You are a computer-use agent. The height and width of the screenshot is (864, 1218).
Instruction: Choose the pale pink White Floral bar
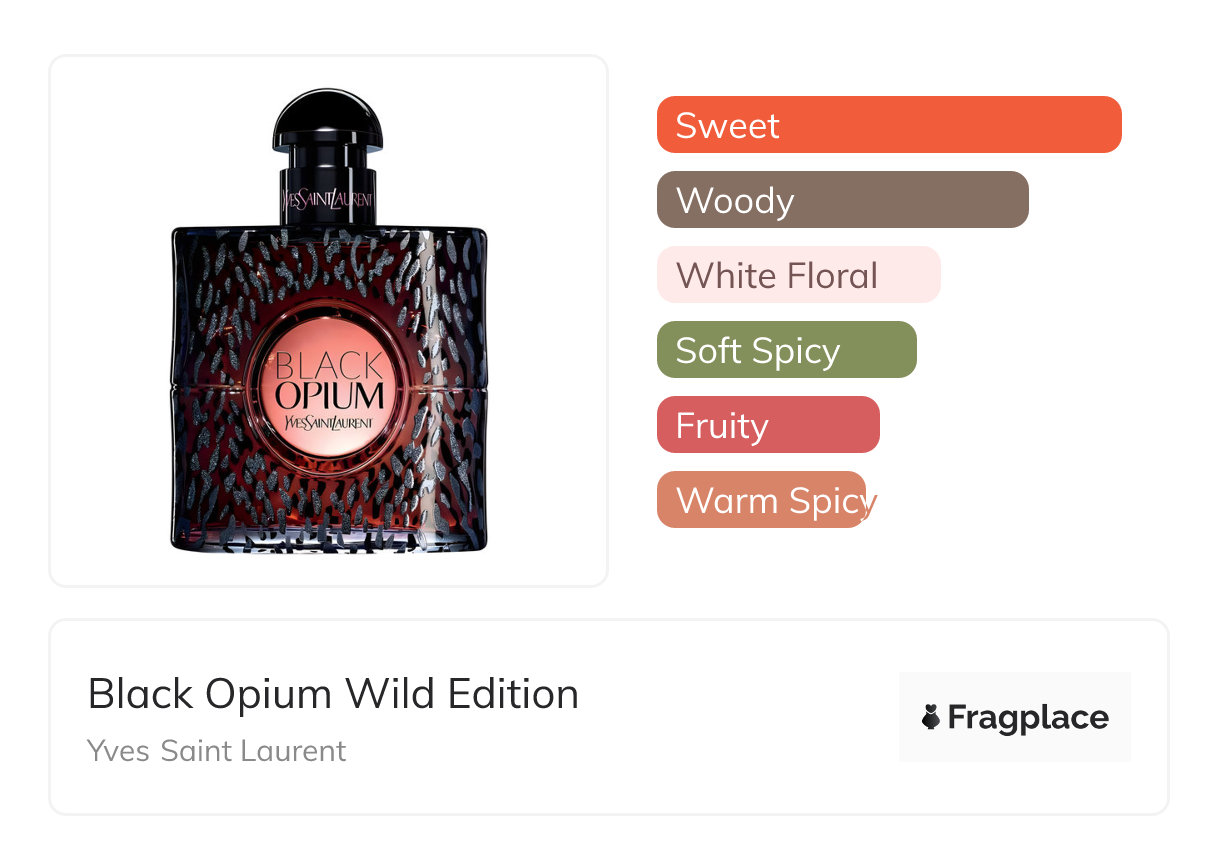tap(799, 275)
